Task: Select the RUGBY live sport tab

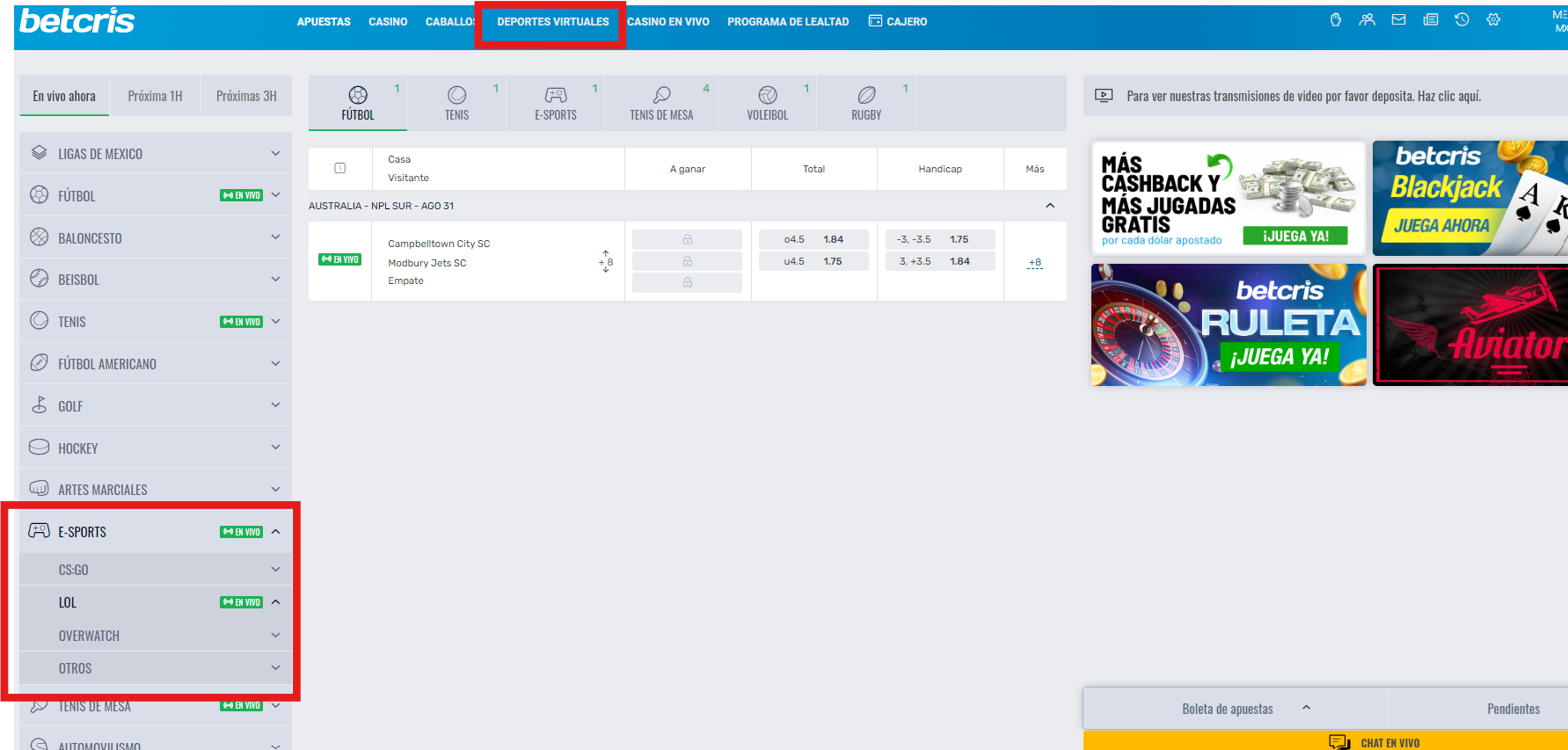Action: tap(866, 103)
